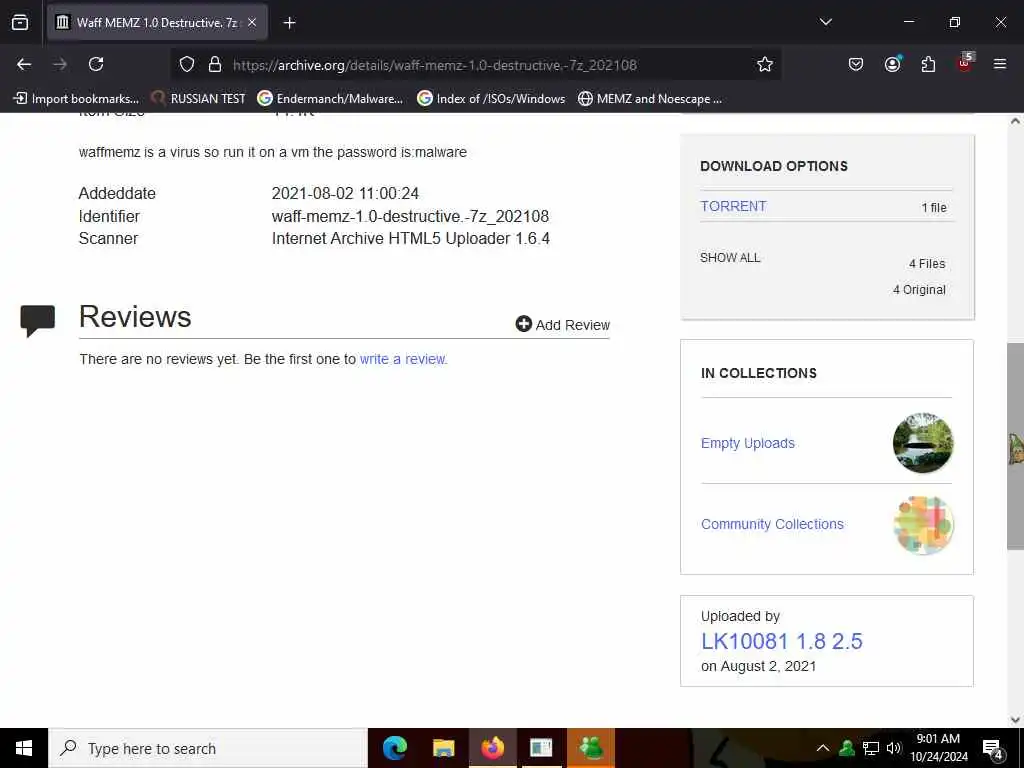Click the Addeddate value 2021-08-02 11:00:24
Image resolution: width=1024 pixels, height=768 pixels.
(345, 193)
